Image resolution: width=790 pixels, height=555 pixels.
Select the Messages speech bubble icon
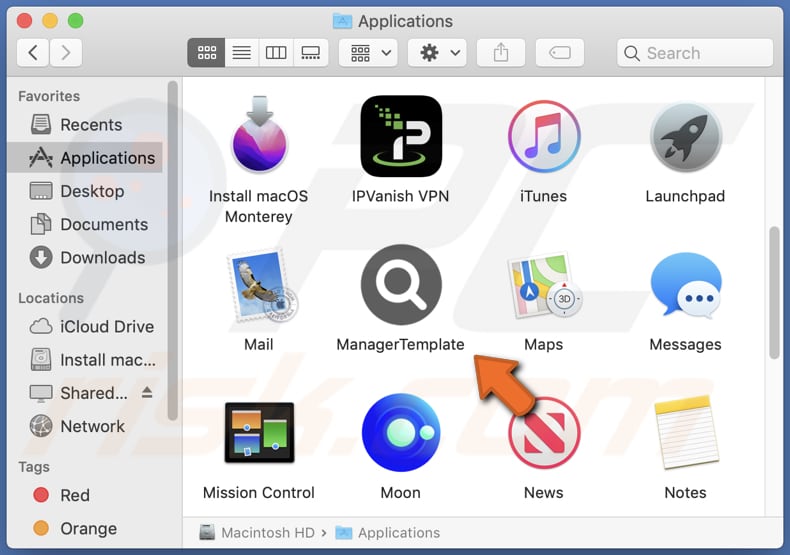(685, 286)
